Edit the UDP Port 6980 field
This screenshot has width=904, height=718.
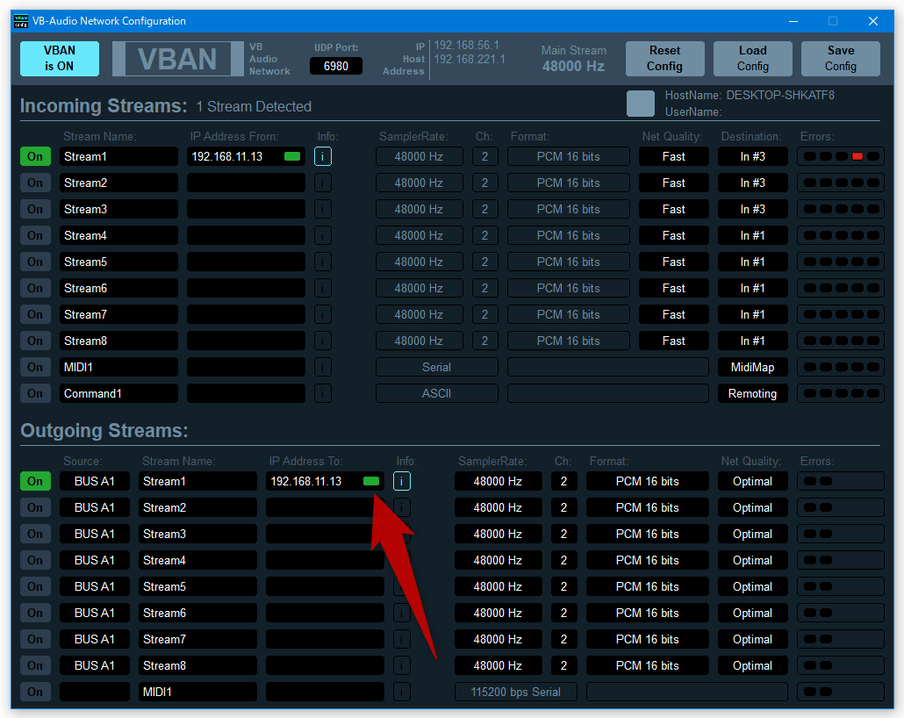(x=336, y=66)
